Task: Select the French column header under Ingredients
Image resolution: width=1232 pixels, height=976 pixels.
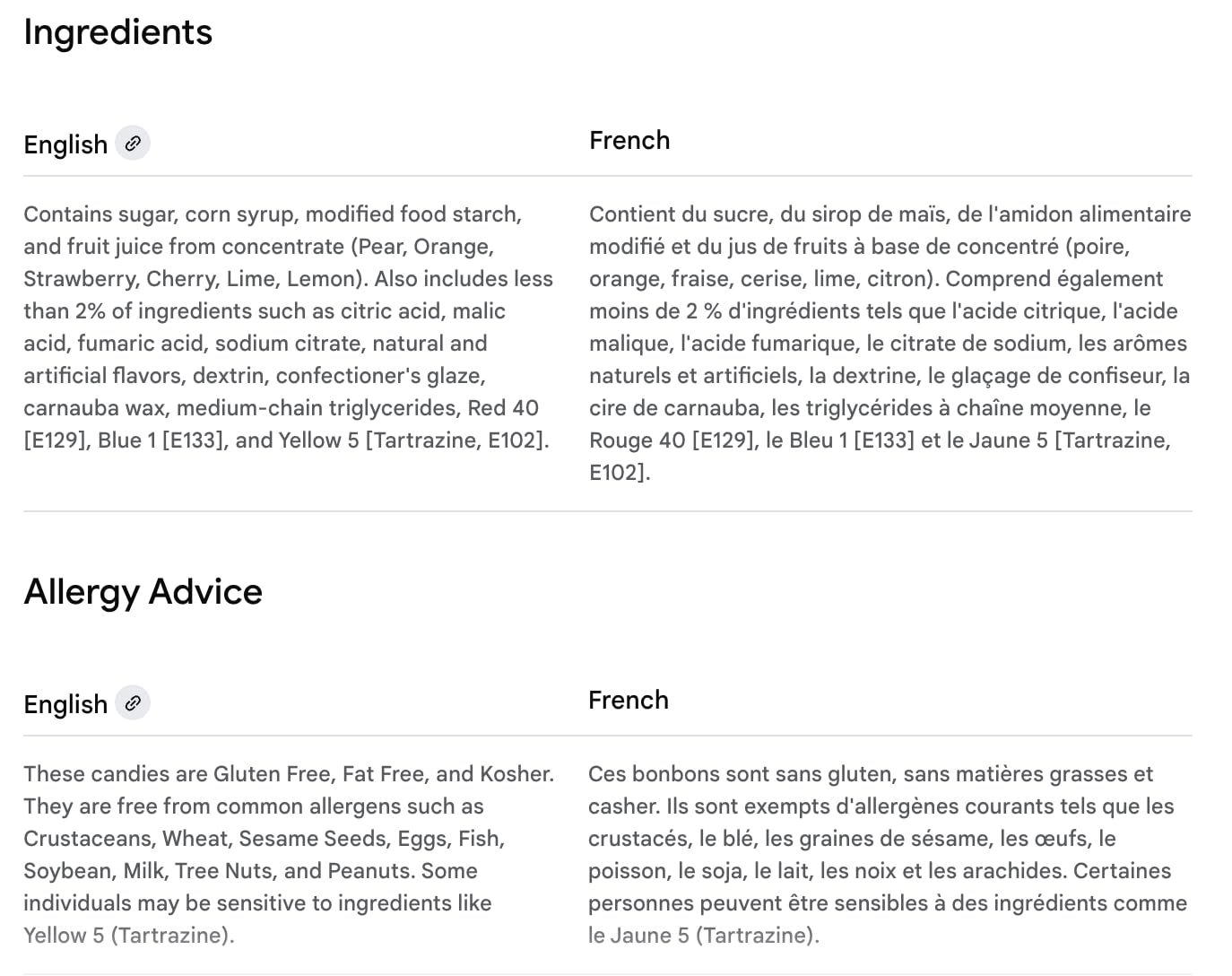Action: click(x=629, y=140)
